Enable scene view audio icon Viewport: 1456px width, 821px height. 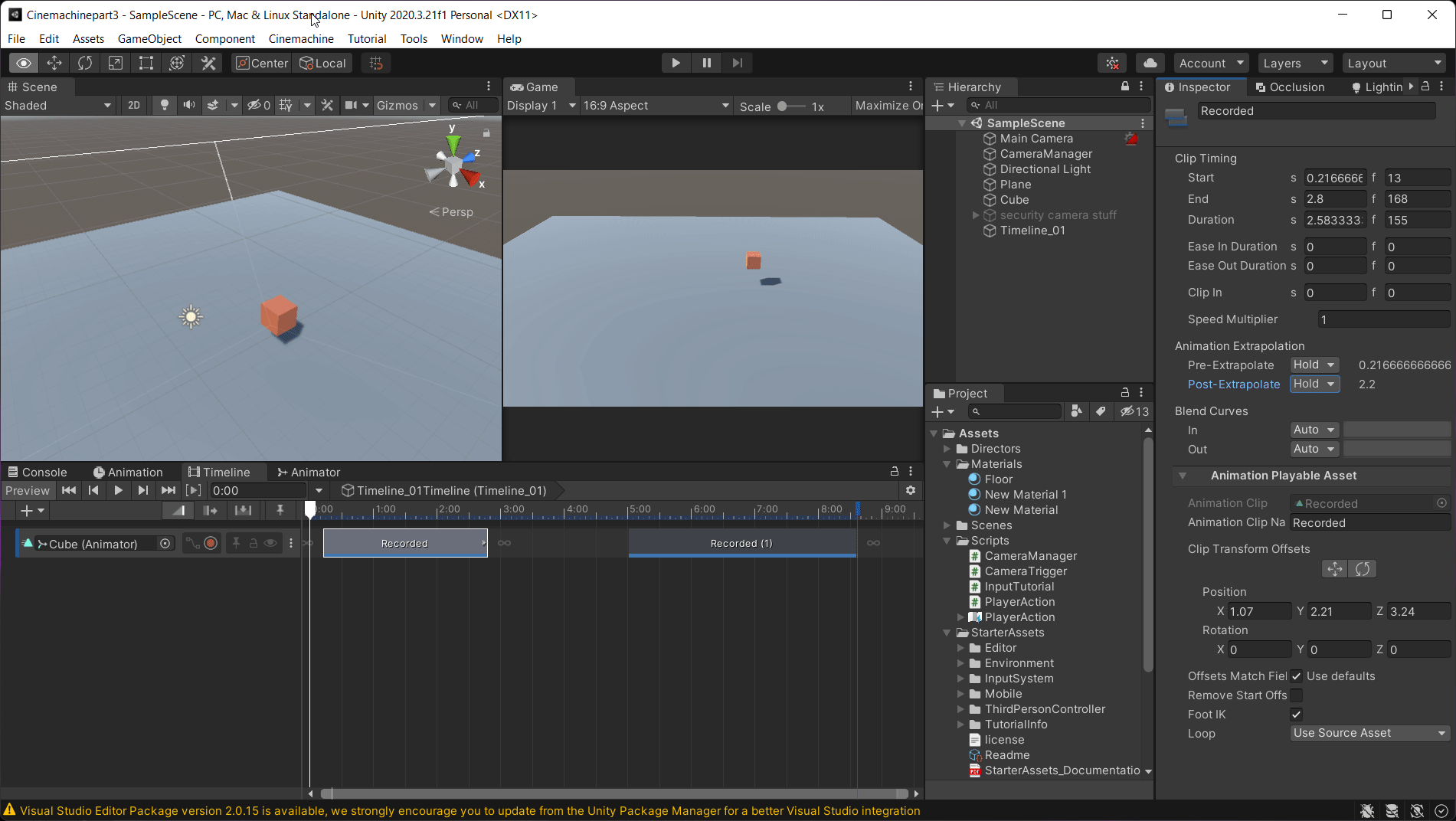189,105
